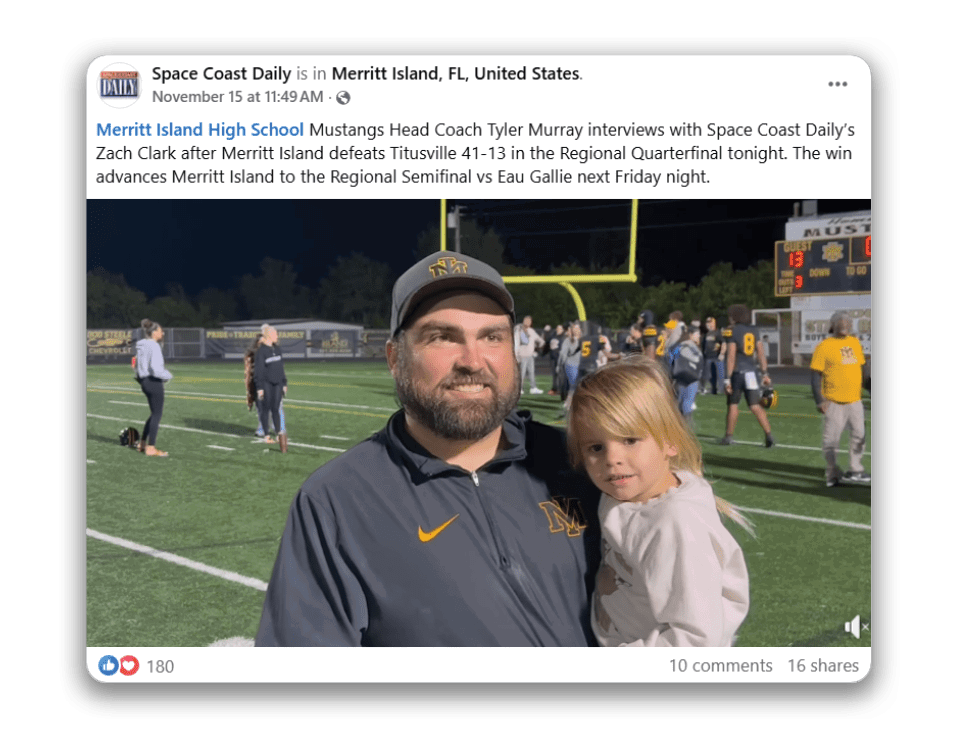This screenshot has height=745, width=959.
Task: View the 180 reactions count
Action: pyautogui.click(x=160, y=666)
